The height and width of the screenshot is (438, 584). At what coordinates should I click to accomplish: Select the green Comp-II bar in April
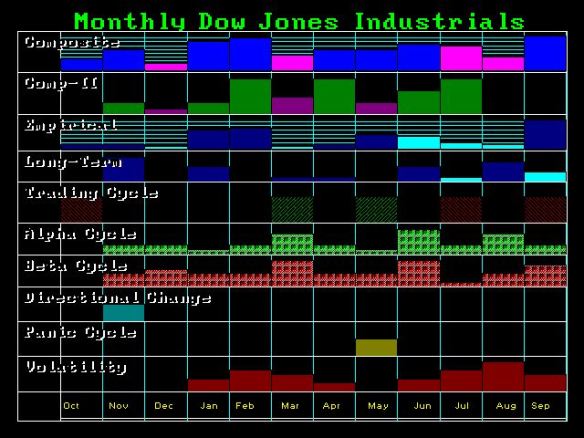pos(334,96)
